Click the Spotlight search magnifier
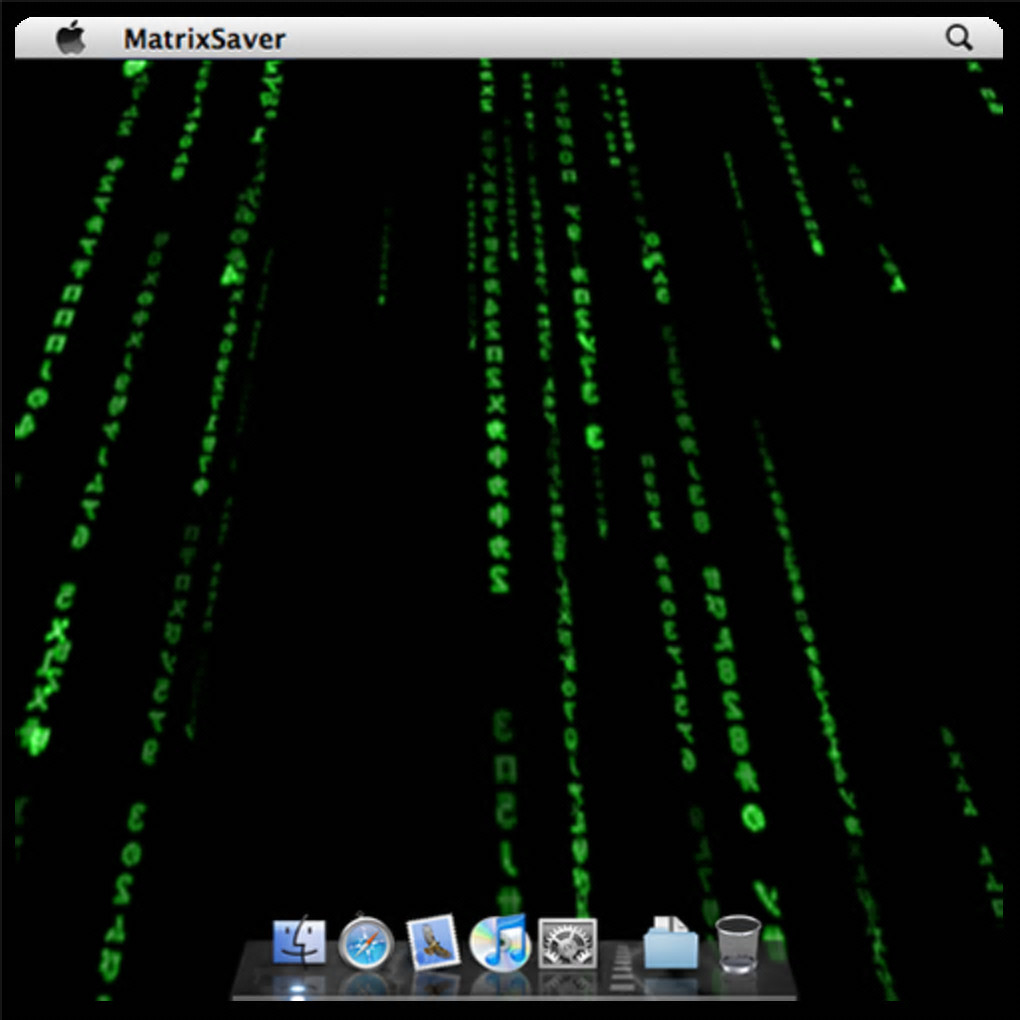 pyautogui.click(x=959, y=38)
